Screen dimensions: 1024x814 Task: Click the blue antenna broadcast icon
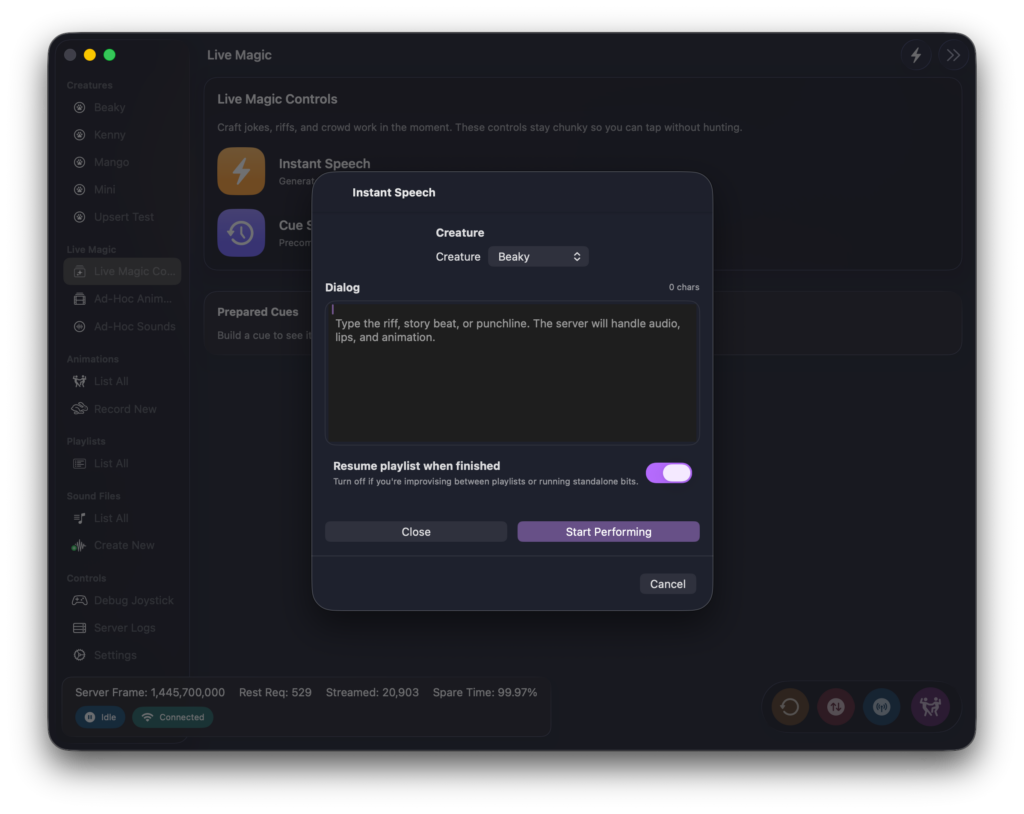pos(882,707)
